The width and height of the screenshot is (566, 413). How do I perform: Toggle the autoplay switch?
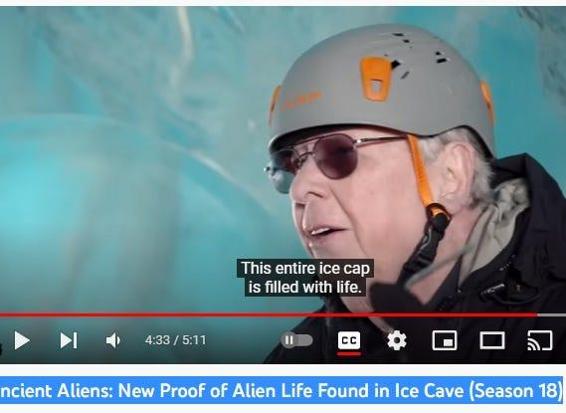coord(297,340)
